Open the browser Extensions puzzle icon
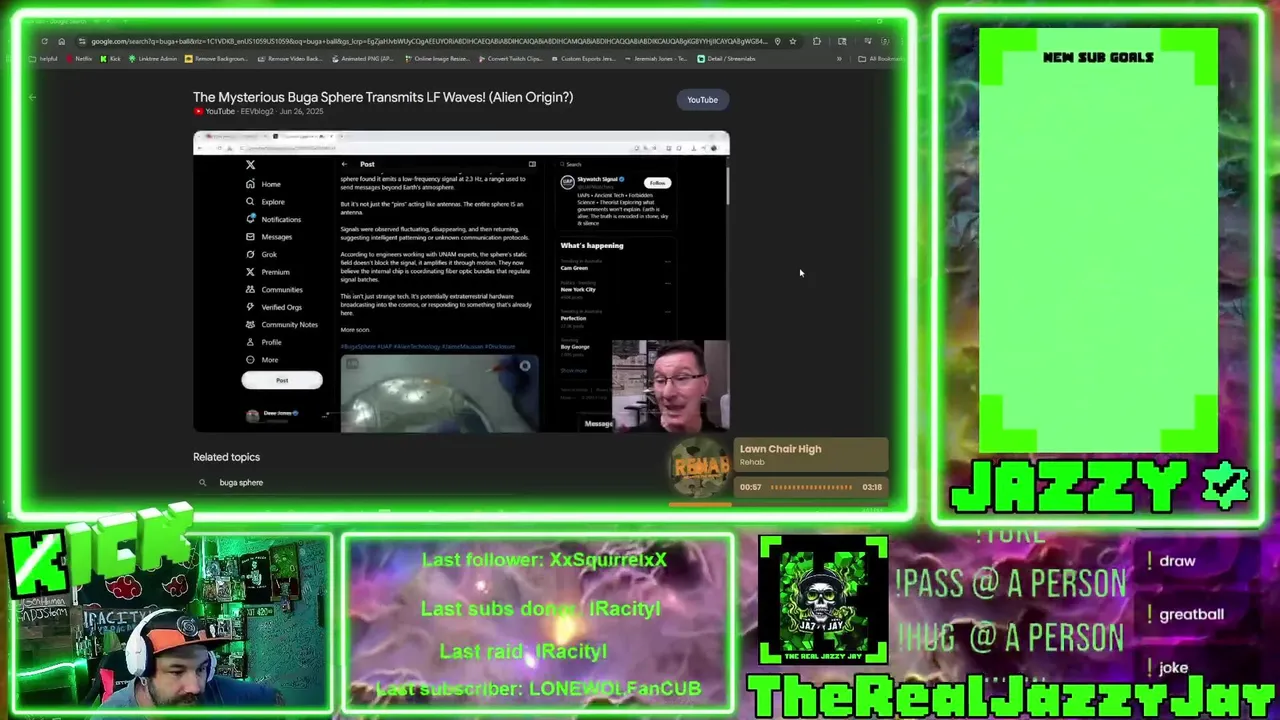 817,41
